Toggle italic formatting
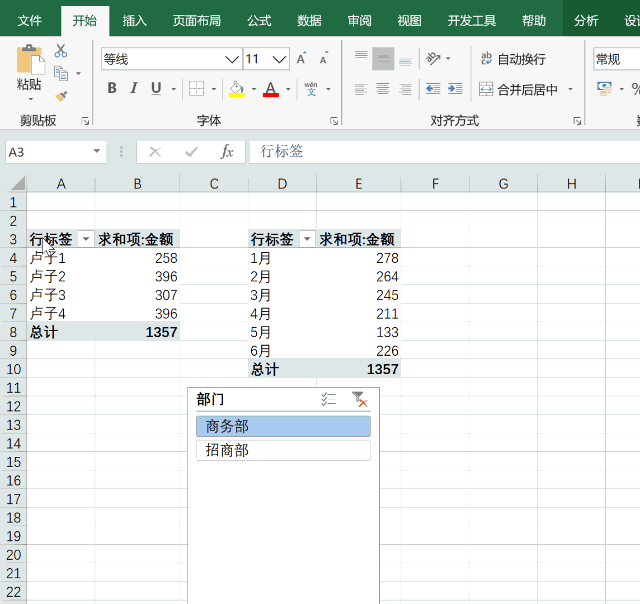This screenshot has width=640, height=604. tap(133, 88)
